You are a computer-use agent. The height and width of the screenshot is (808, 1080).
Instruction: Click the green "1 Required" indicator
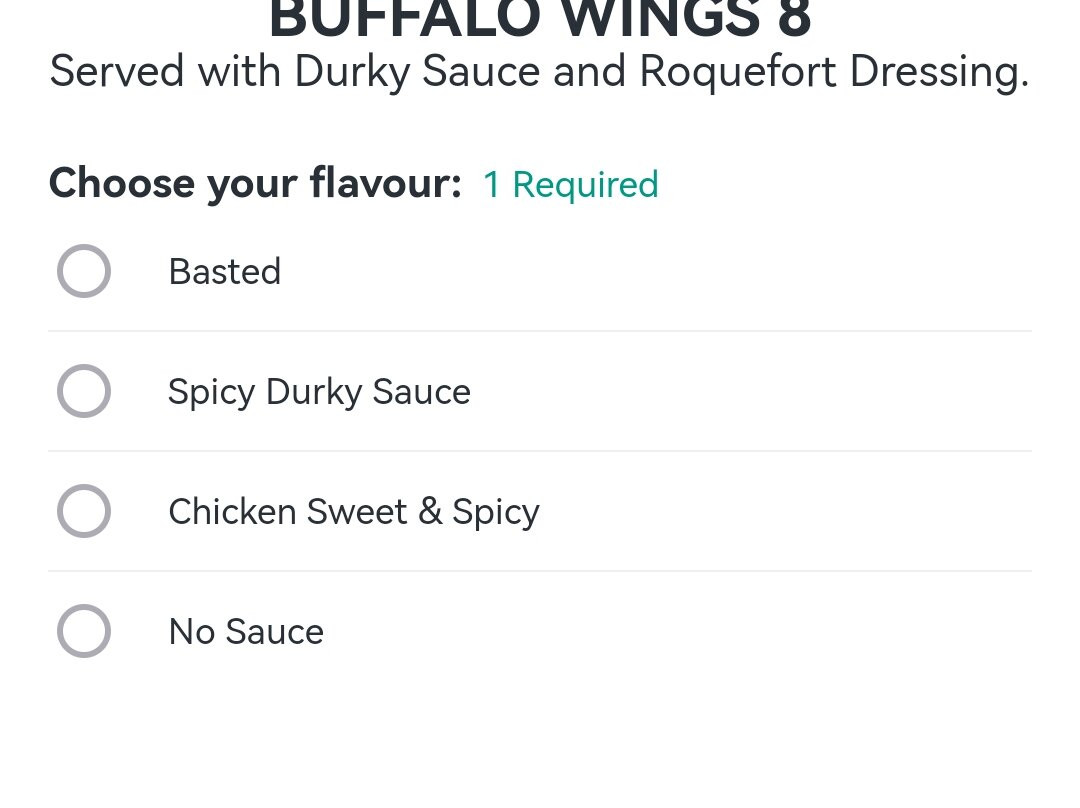coord(570,185)
